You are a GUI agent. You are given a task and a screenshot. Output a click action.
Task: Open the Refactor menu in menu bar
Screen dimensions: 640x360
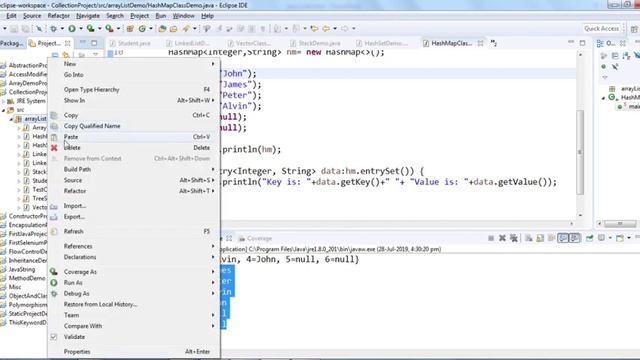(x=58, y=16)
